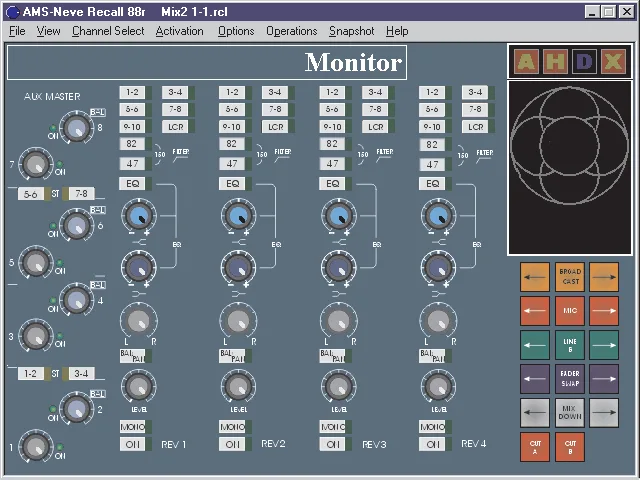
Task: Open the Help menu
Action: 397,31
